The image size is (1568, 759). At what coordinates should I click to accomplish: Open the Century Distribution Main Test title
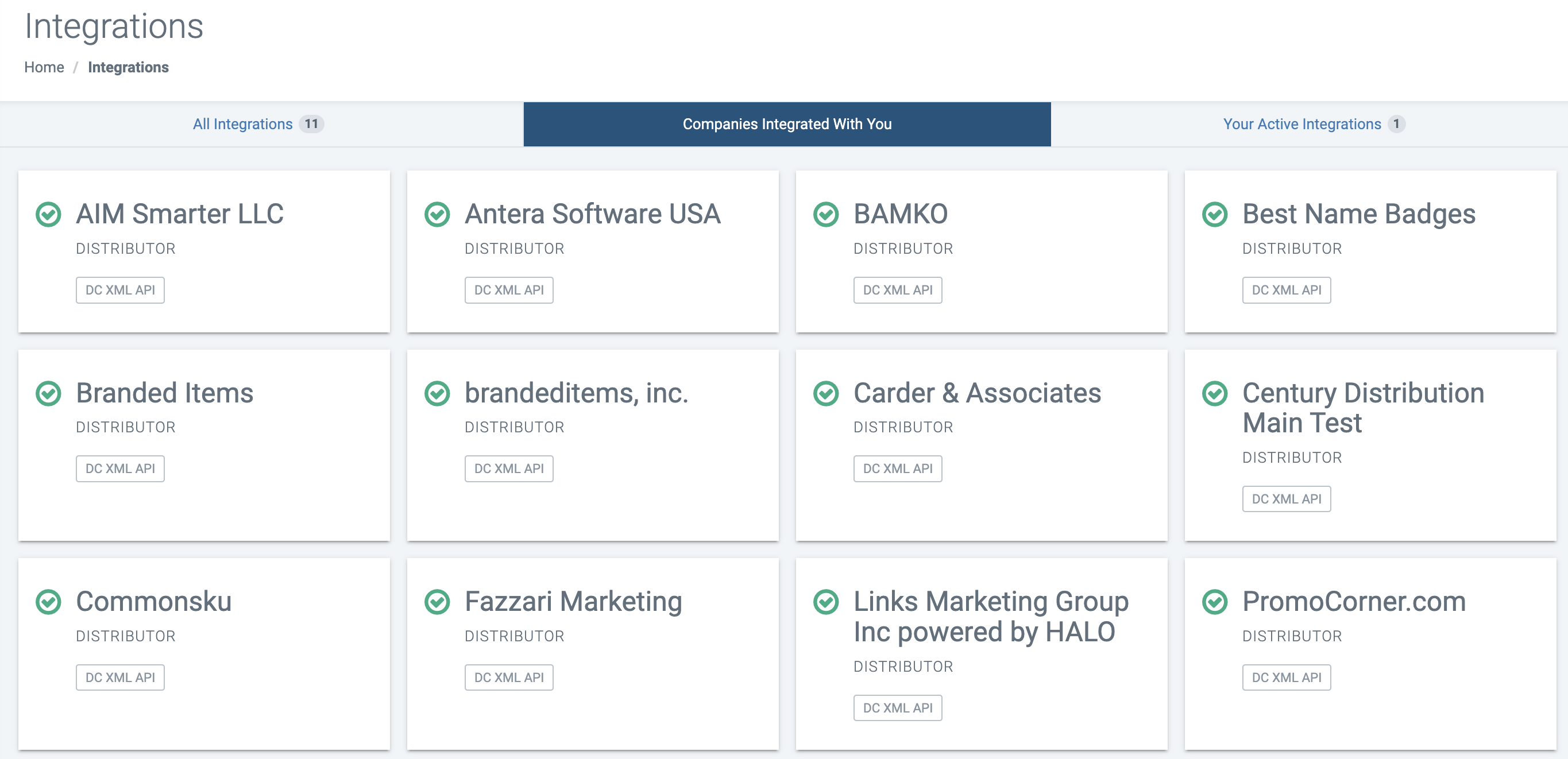pos(1364,408)
